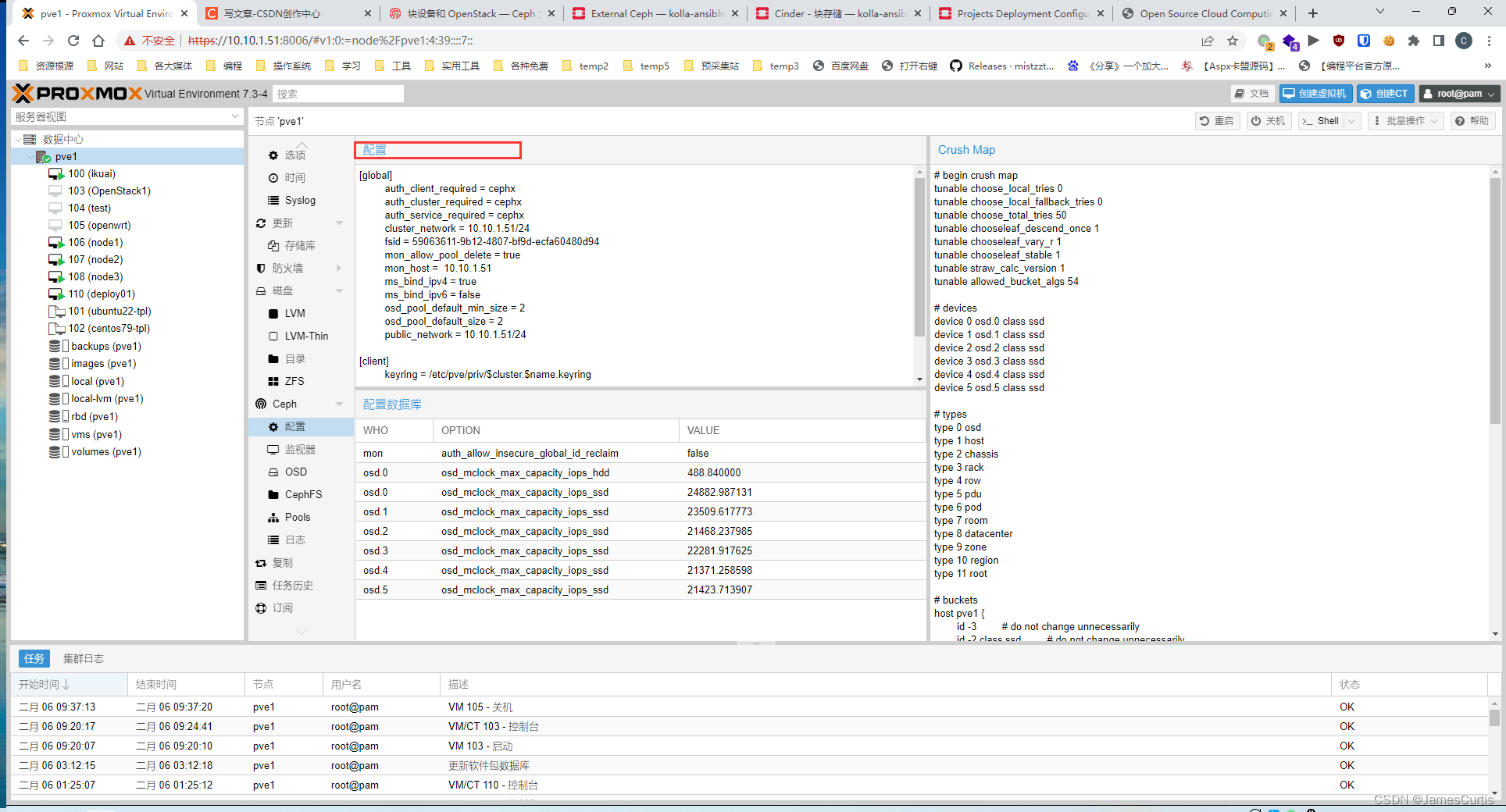Screen dimensions: 1506x812
Task: Click the configuration text panel scrollbar
Action: (x=919, y=258)
